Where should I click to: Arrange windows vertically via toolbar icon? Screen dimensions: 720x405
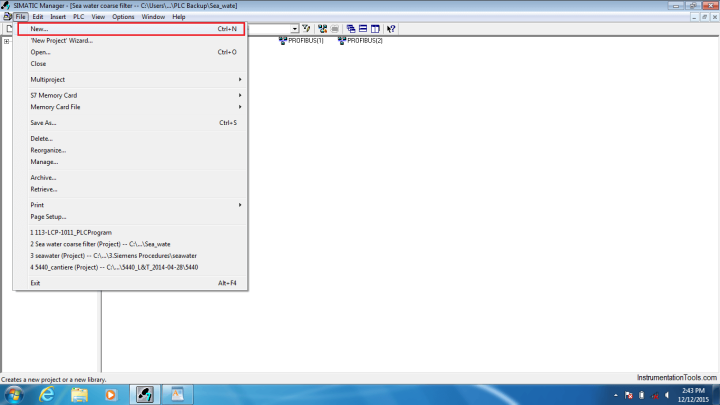[375, 29]
